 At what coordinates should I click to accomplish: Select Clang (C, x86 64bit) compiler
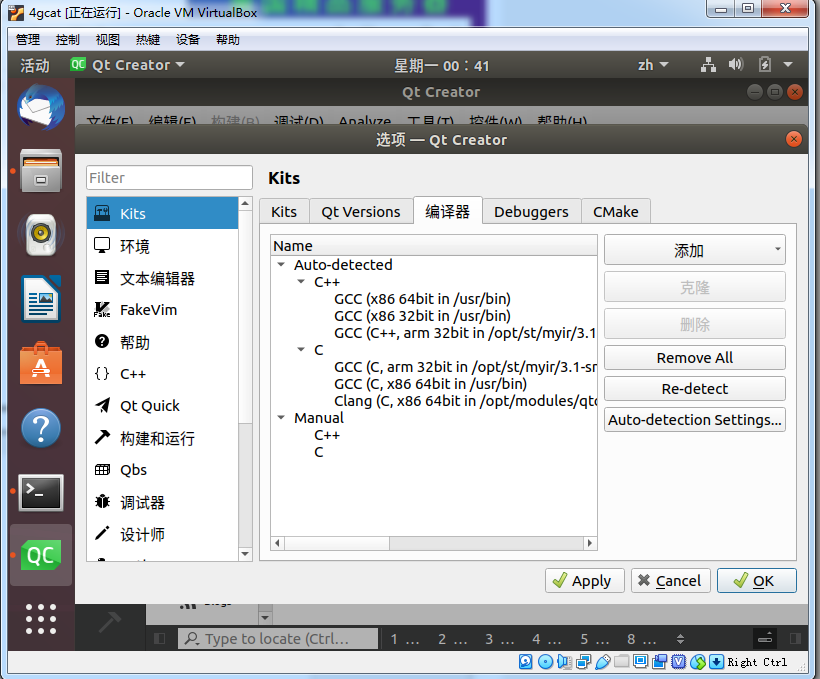[x=465, y=401]
